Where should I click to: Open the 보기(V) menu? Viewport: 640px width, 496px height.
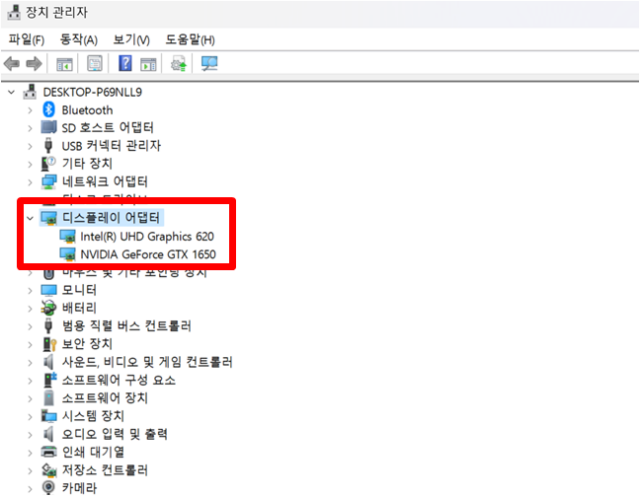[131, 40]
